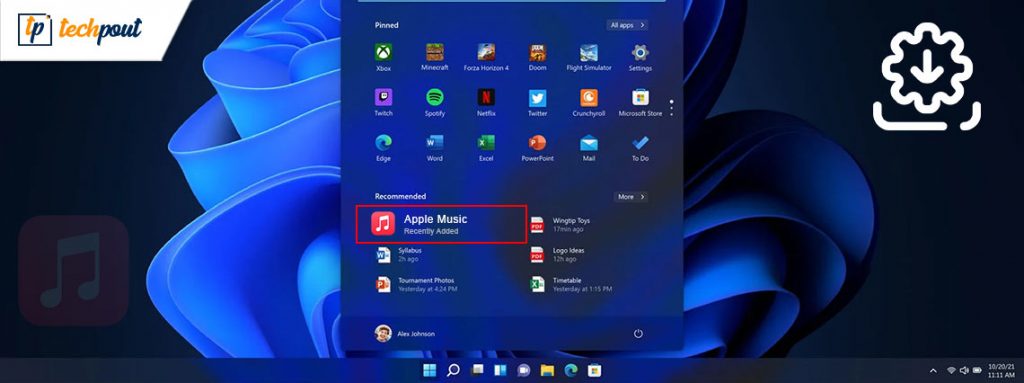
Task: Open Forza Horizon 4 pinned tile
Action: (486, 58)
